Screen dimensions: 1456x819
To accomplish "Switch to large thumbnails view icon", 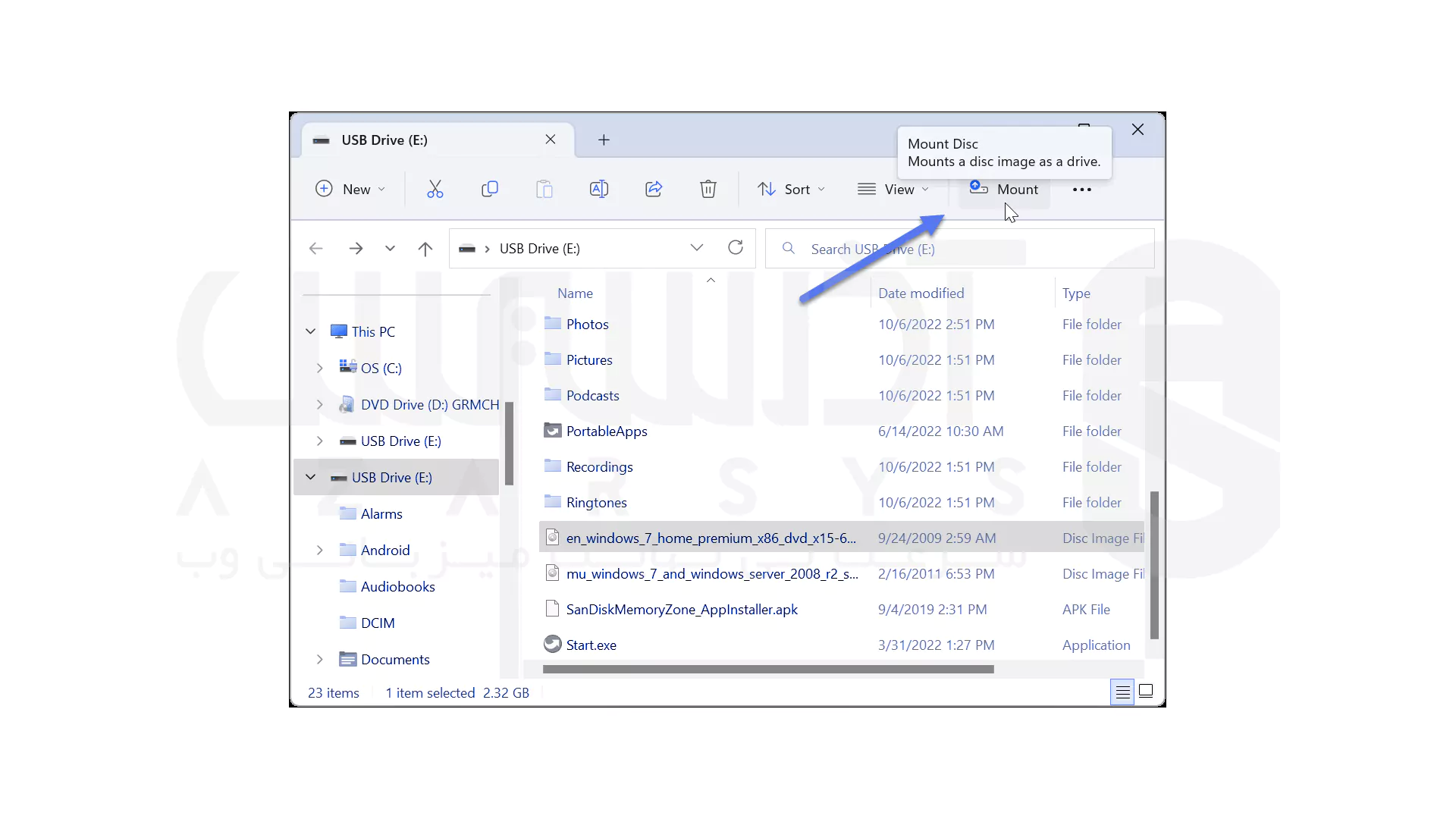I will click(x=1147, y=692).
